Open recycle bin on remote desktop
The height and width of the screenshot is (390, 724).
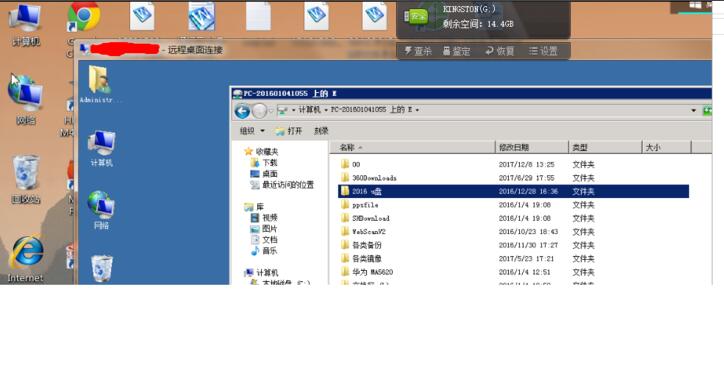pyautogui.click(x=102, y=268)
